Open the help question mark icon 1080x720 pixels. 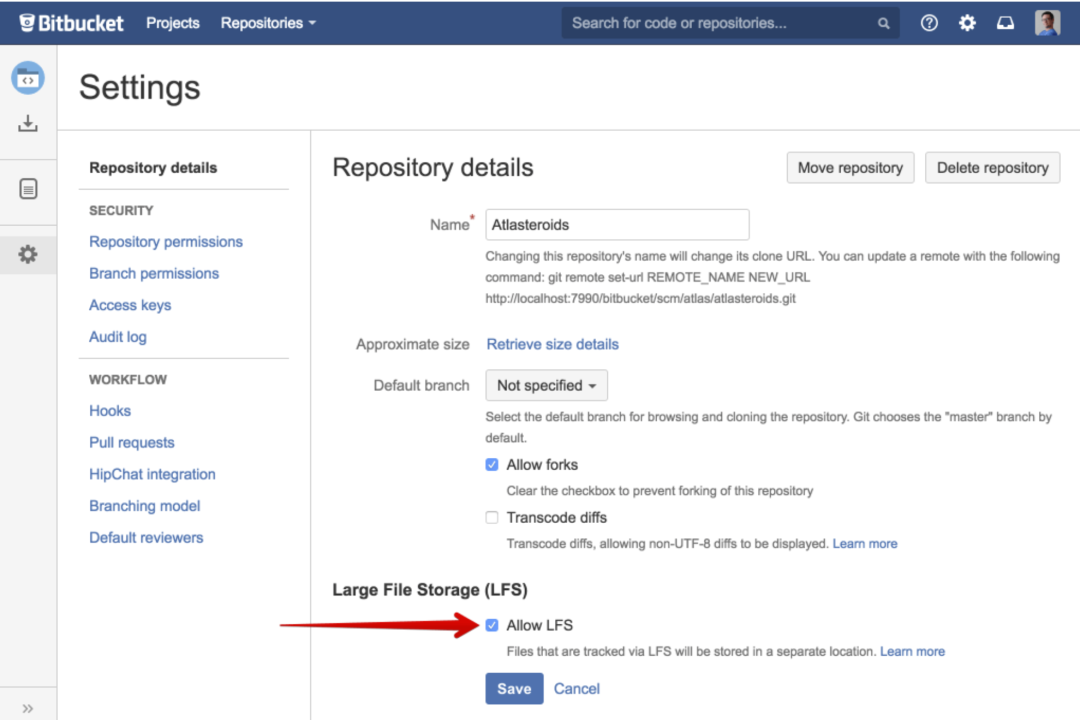[929, 23]
